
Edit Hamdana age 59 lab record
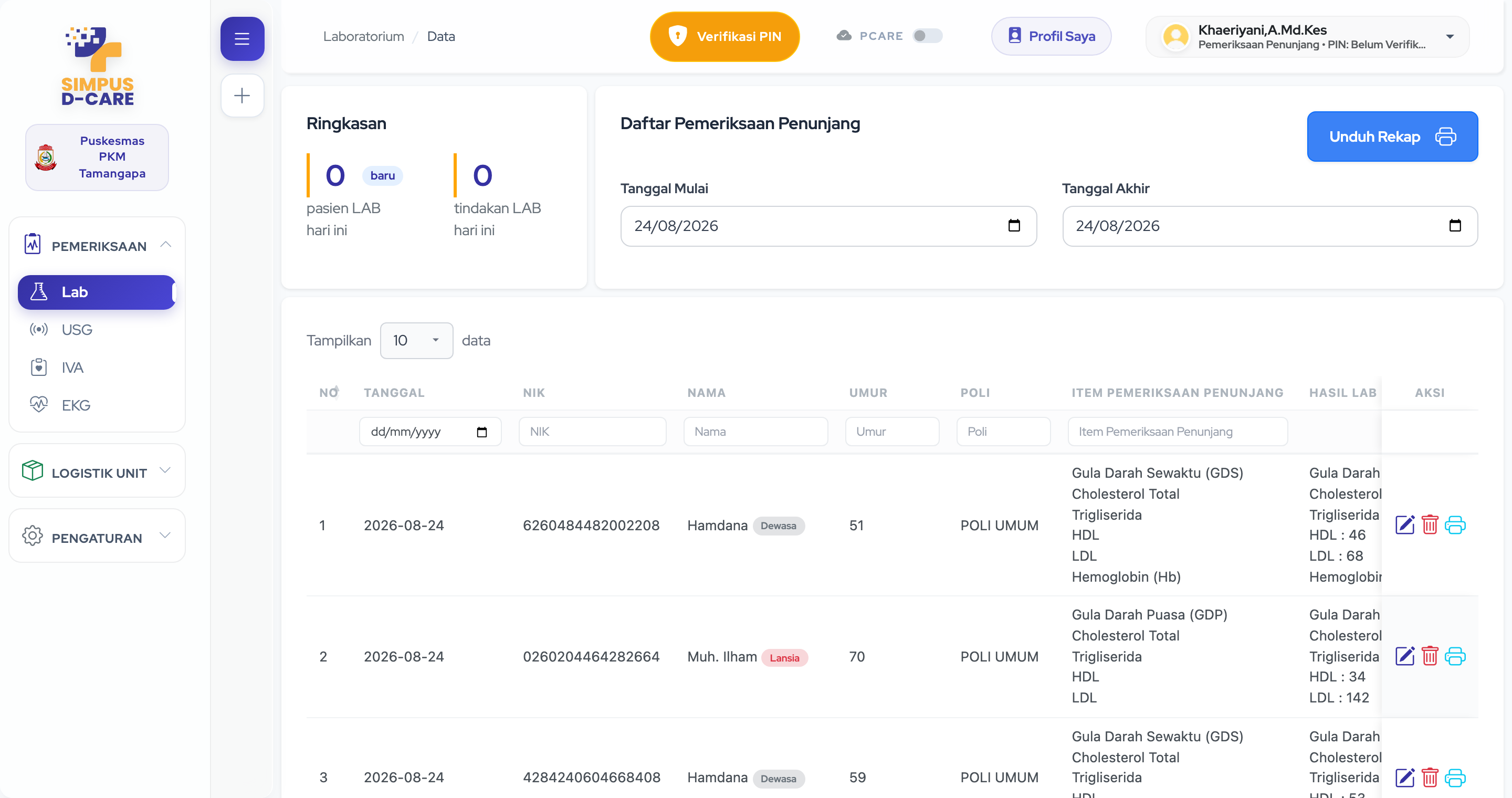[1404, 778]
